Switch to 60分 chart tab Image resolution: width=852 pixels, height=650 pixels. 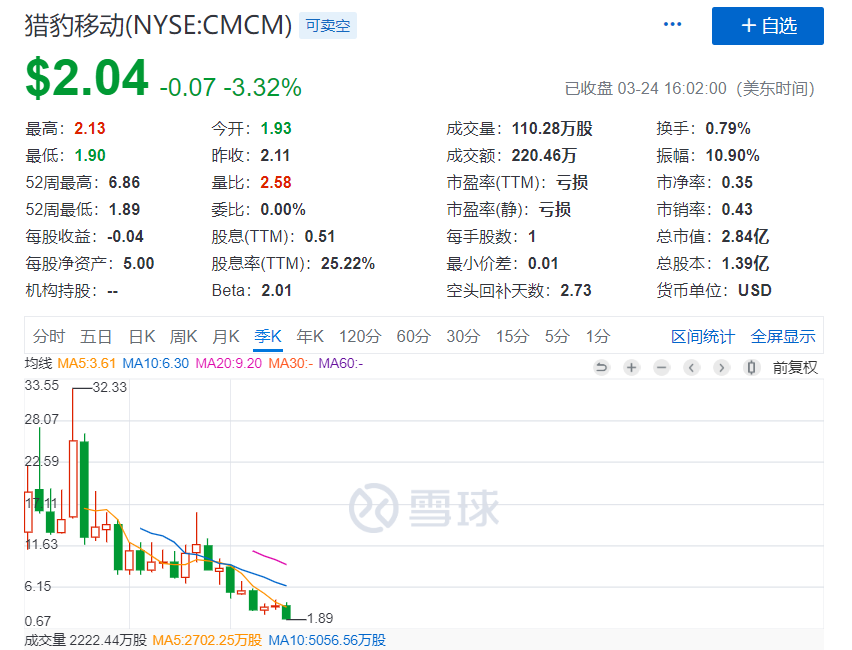414,336
